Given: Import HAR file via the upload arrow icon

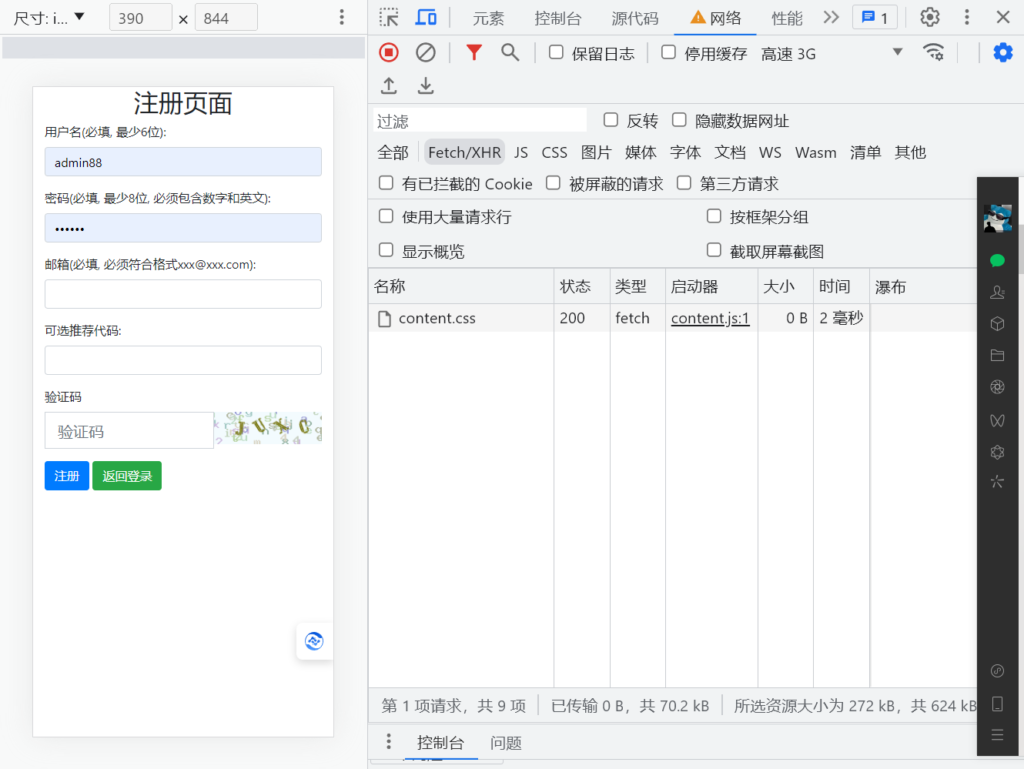Looking at the screenshot, I should point(389,86).
